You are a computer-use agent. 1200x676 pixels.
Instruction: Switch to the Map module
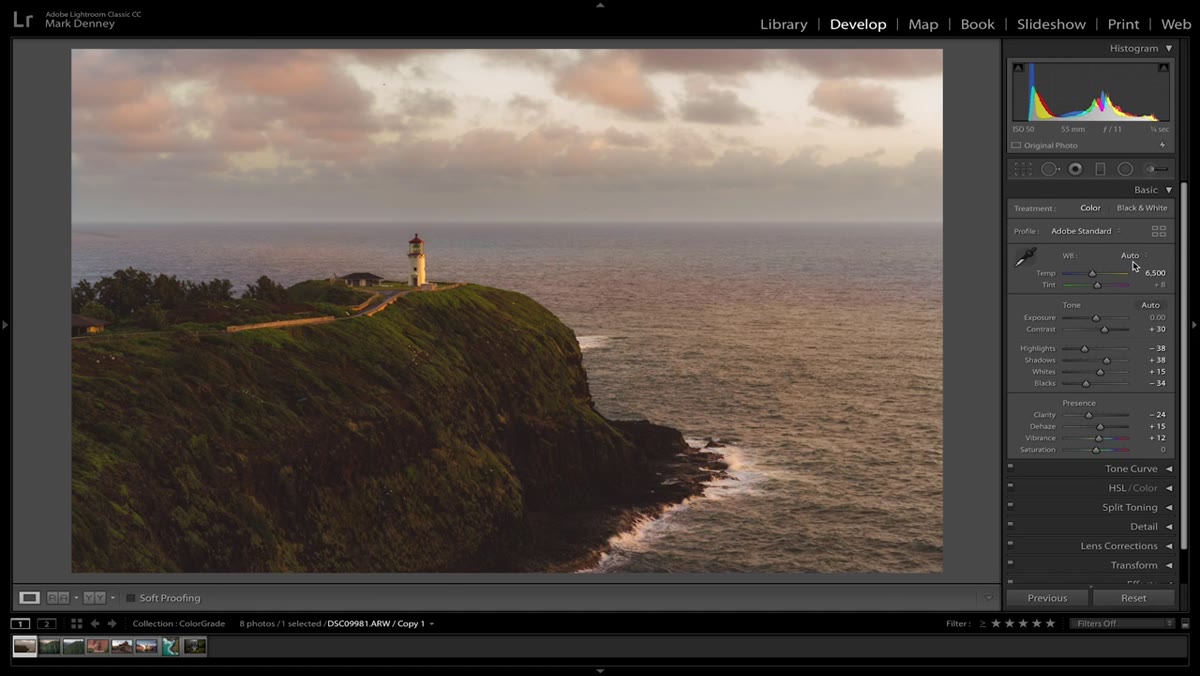pyautogui.click(x=923, y=24)
